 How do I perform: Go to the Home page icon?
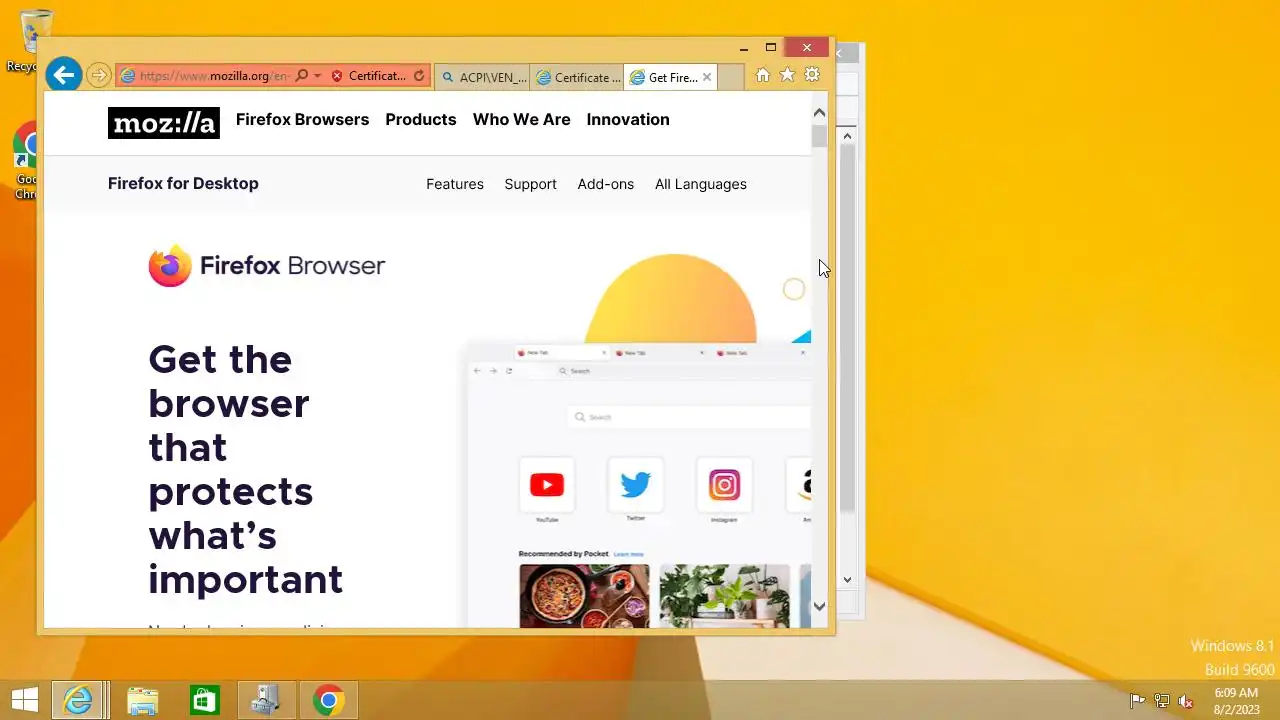click(x=763, y=75)
